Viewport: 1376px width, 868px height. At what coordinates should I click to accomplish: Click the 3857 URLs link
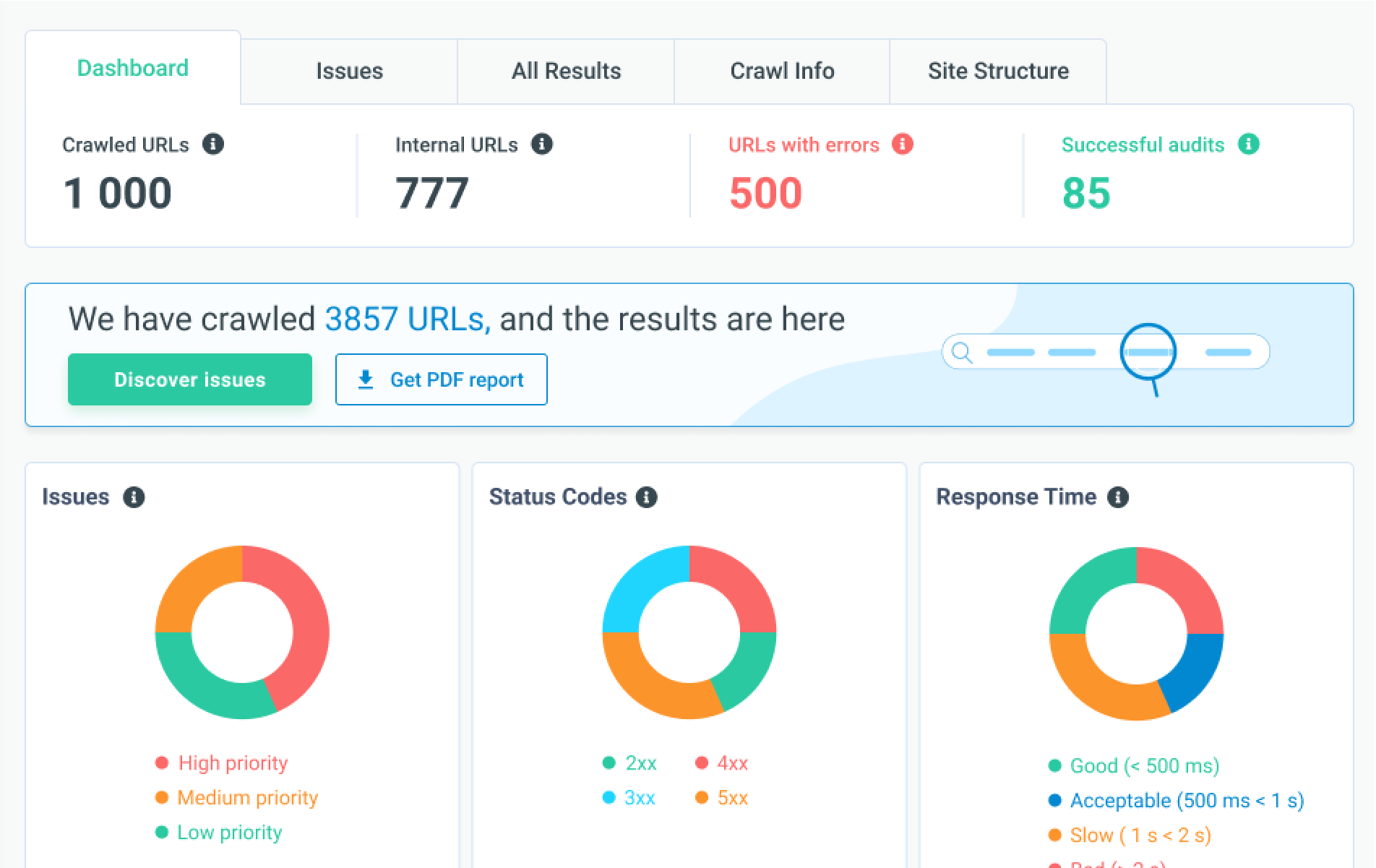(x=405, y=318)
